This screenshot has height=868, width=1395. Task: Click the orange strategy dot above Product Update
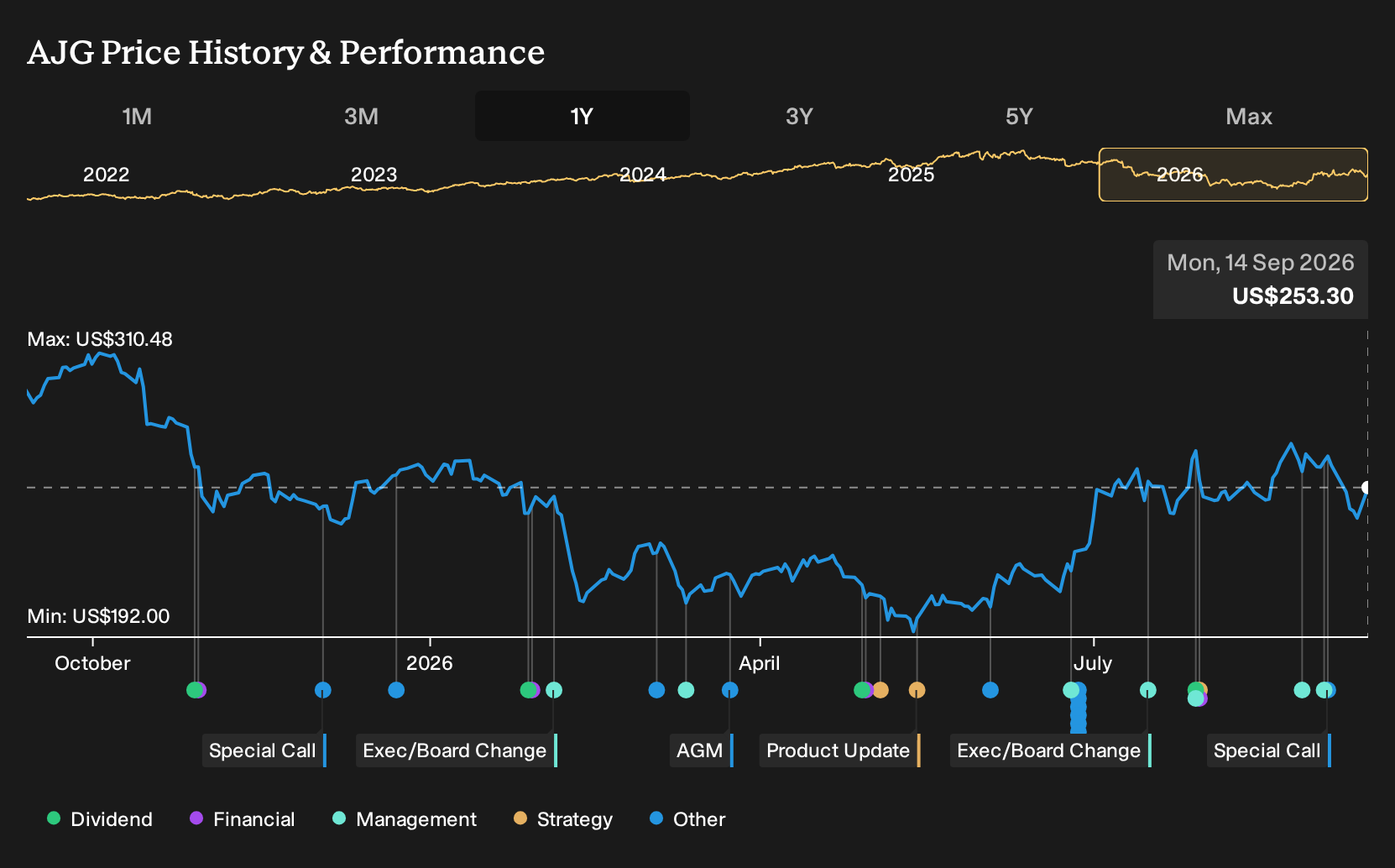917,690
